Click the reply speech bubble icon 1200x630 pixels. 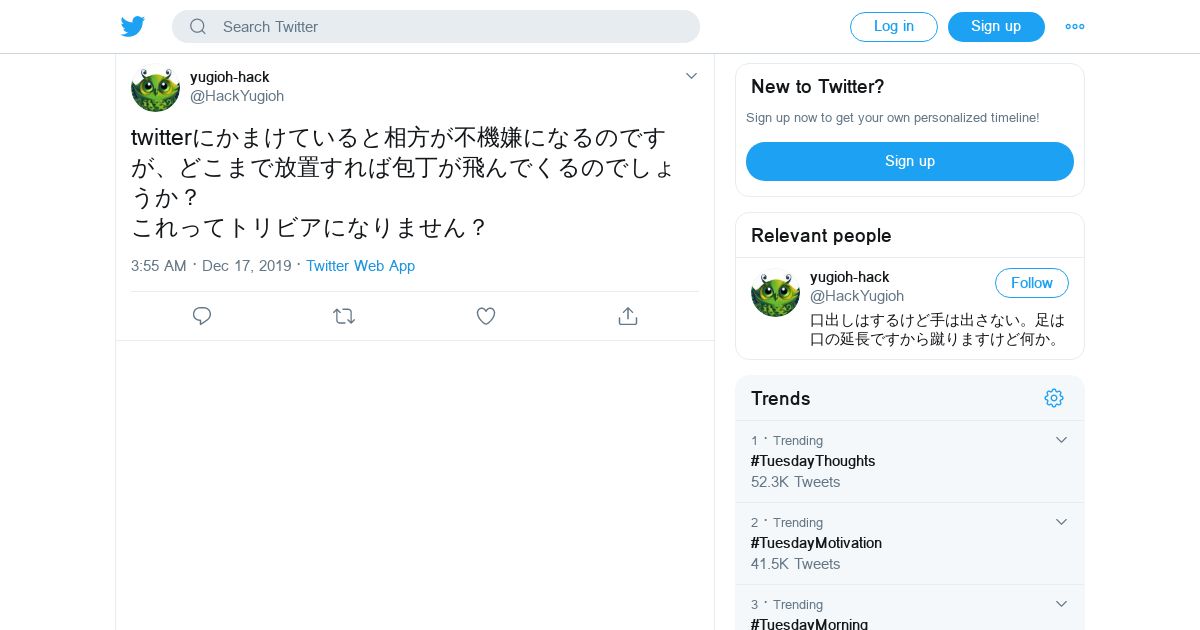pos(202,316)
